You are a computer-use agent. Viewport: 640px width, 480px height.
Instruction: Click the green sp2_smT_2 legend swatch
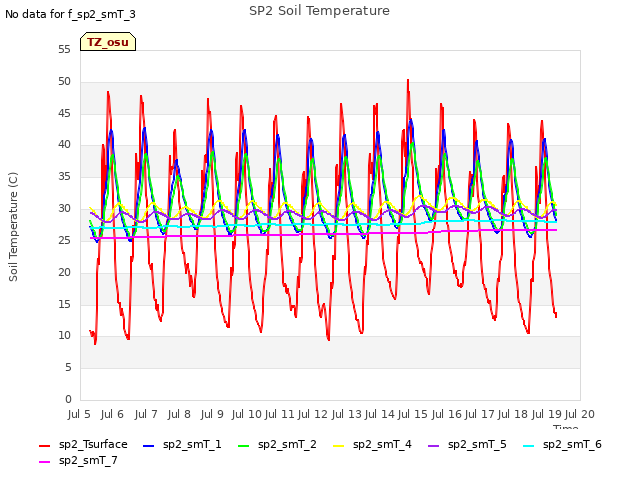(x=243, y=446)
